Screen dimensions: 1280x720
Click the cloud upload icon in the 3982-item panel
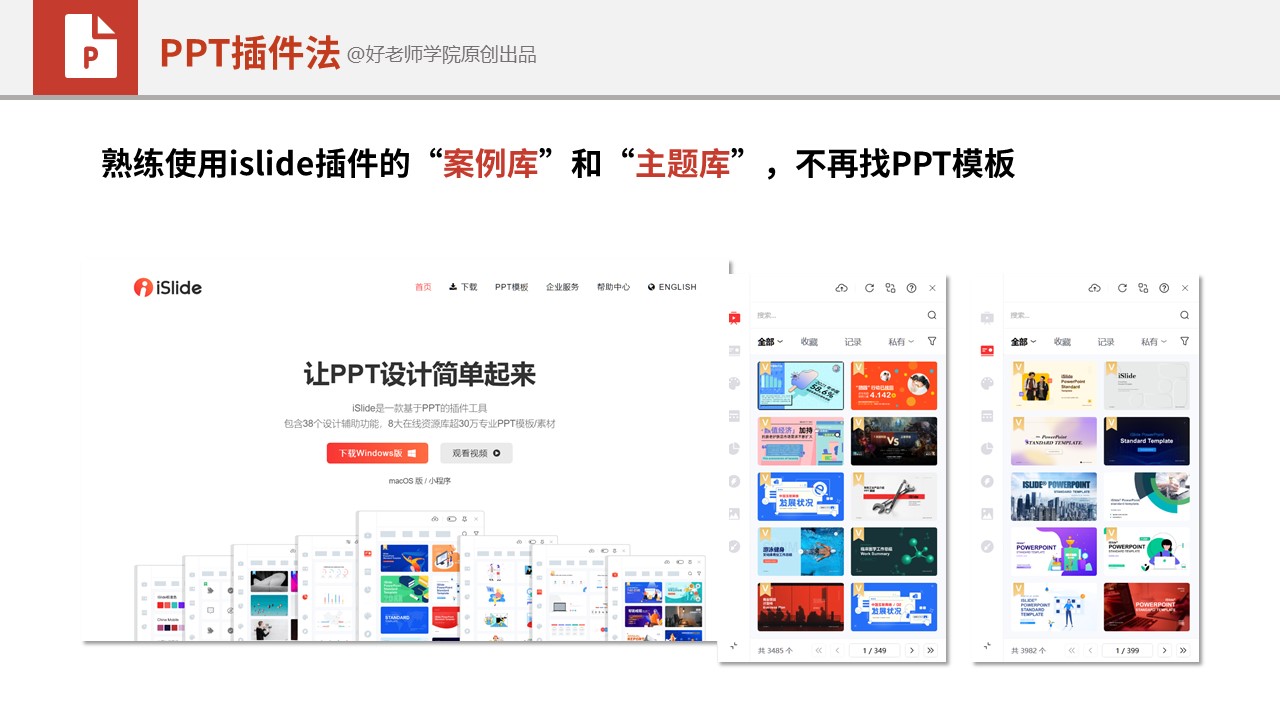[x=1095, y=288]
